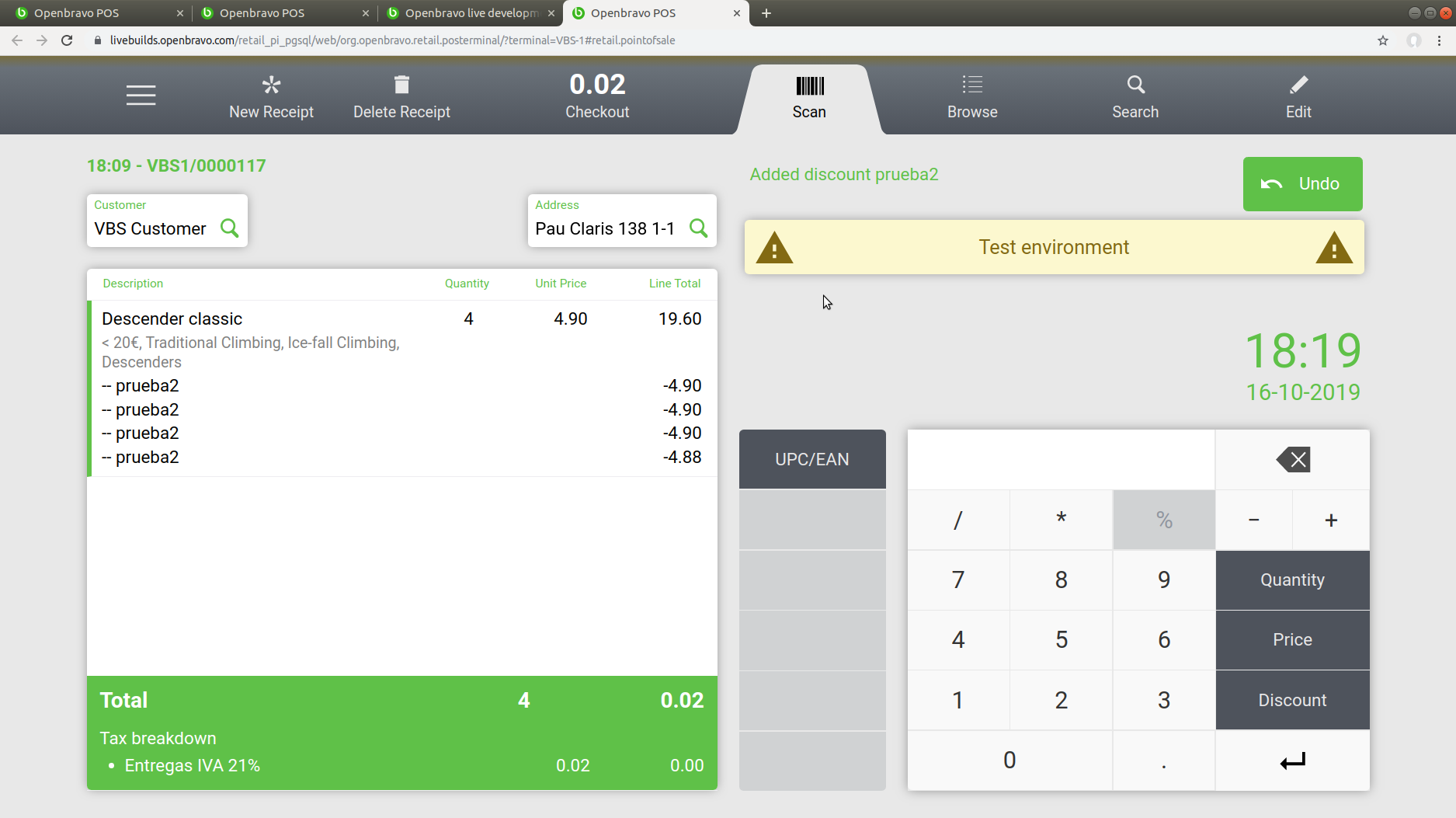The height and width of the screenshot is (818, 1456).
Task: Open customer search for VBS Customer
Action: pos(229,228)
